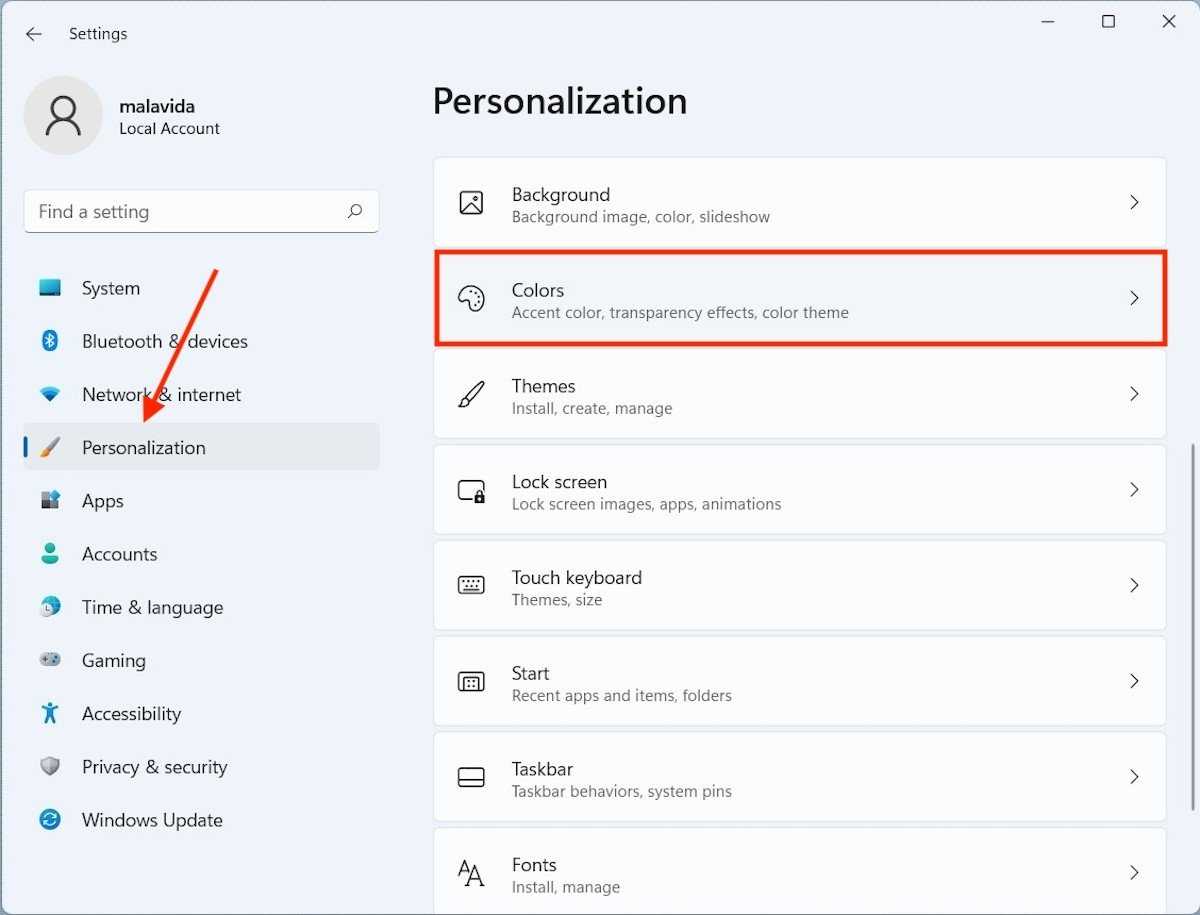Open the System category in sidebar

(x=110, y=288)
